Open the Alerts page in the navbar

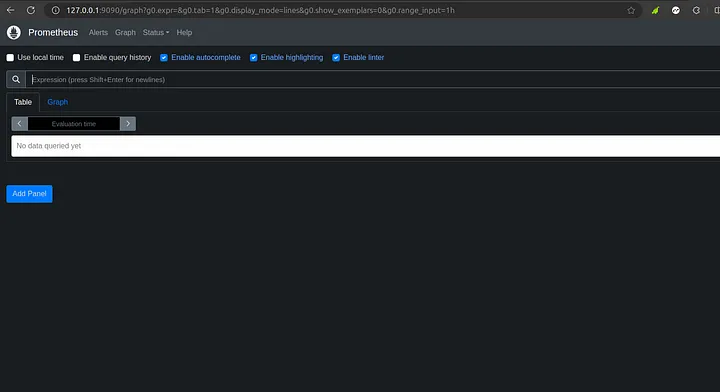click(98, 33)
